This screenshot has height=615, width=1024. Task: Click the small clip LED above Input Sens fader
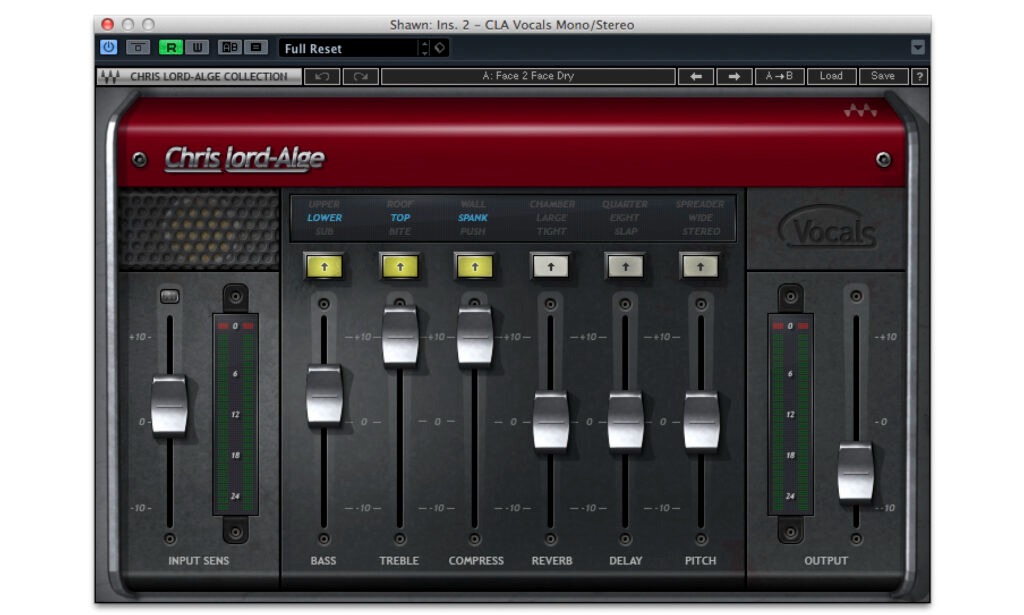point(170,296)
